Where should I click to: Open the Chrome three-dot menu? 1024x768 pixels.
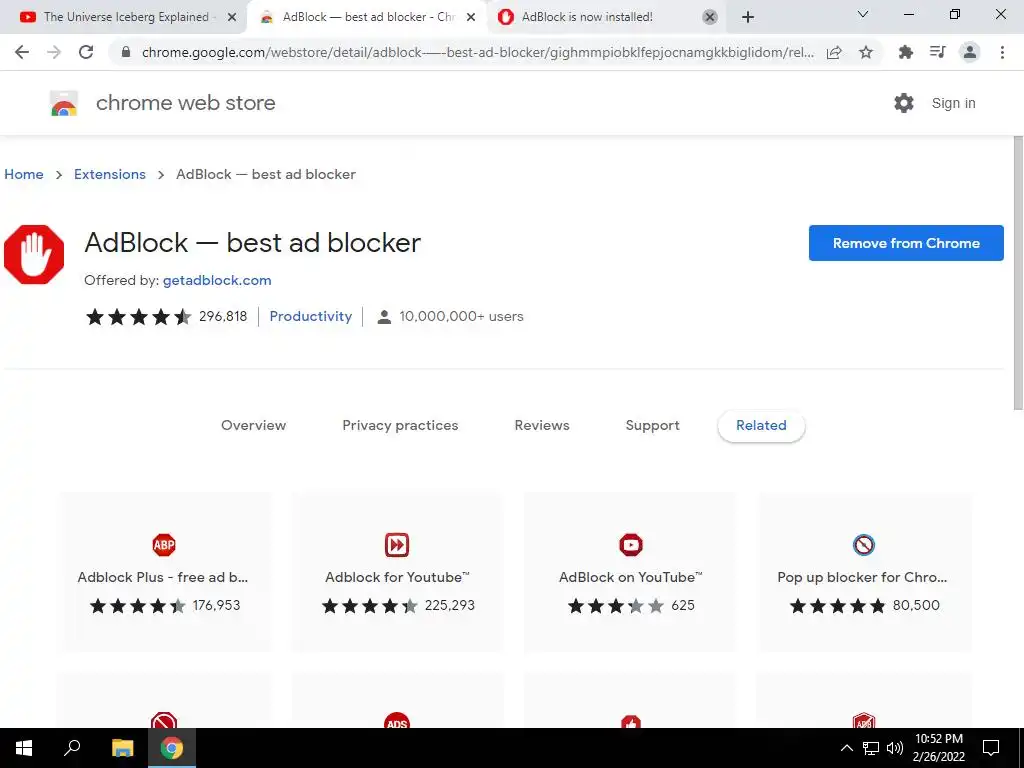coord(1002,52)
